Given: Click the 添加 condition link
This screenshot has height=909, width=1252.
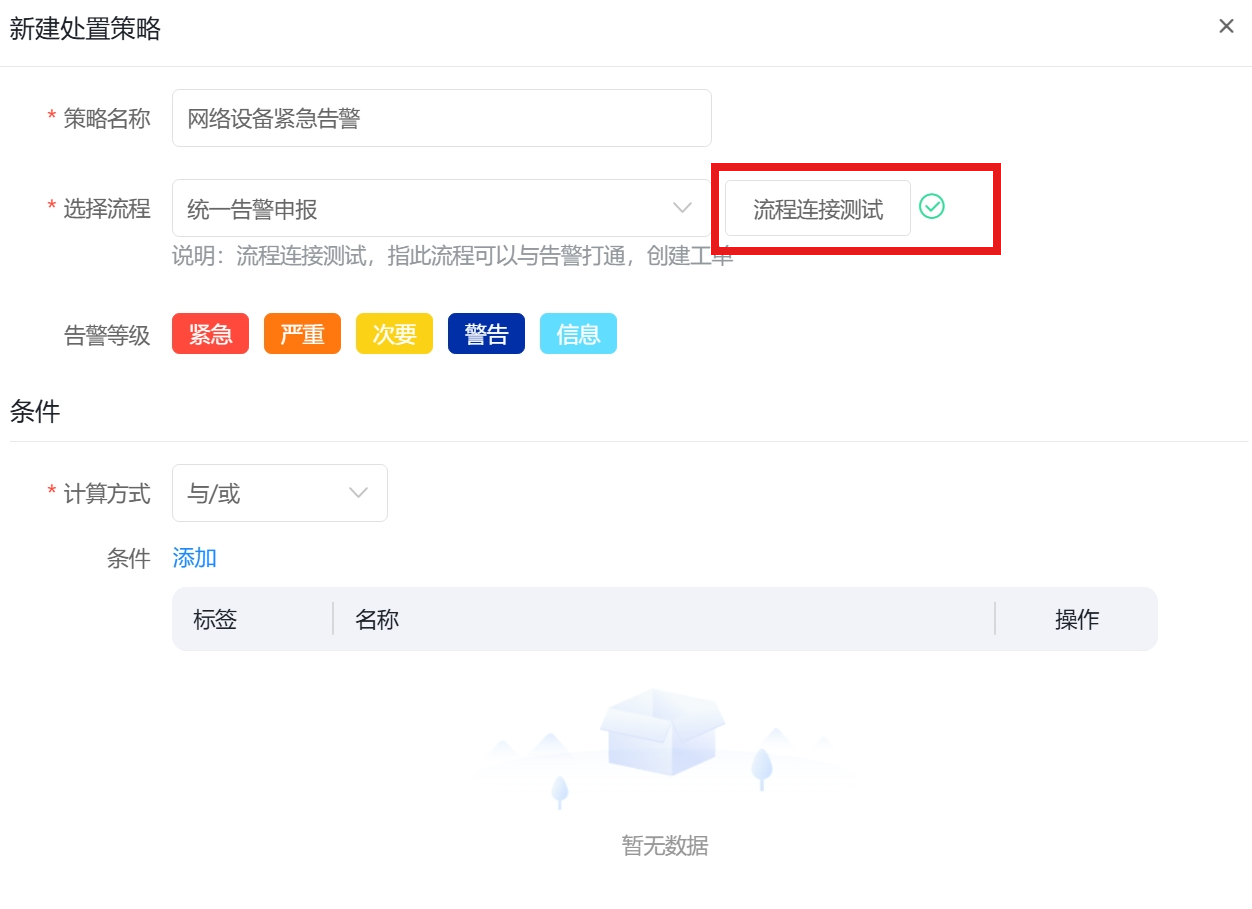Looking at the screenshot, I should click(195, 558).
